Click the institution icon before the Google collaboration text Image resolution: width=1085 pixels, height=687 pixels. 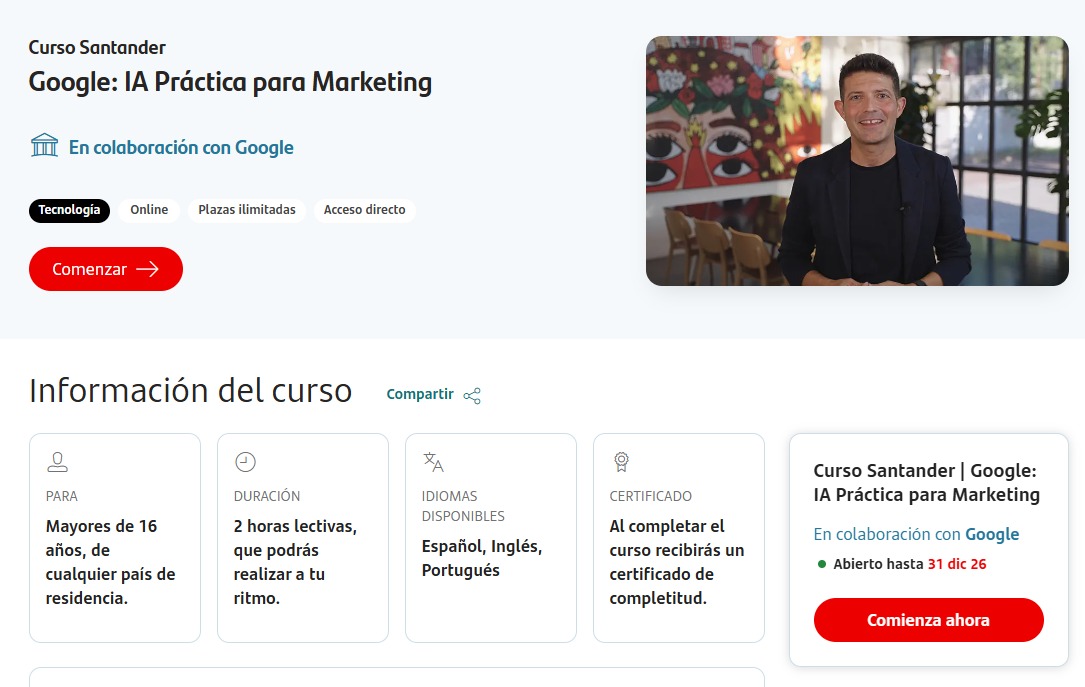tap(44, 145)
